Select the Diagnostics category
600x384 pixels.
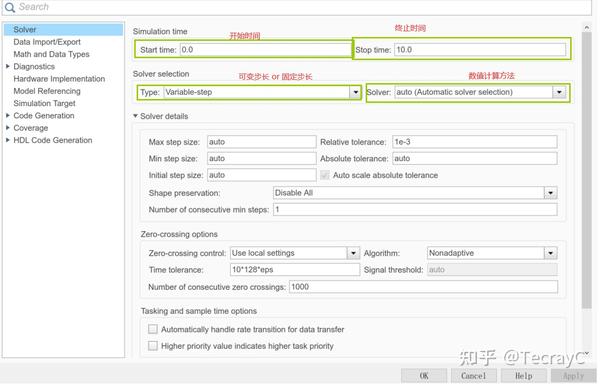[x=34, y=66]
